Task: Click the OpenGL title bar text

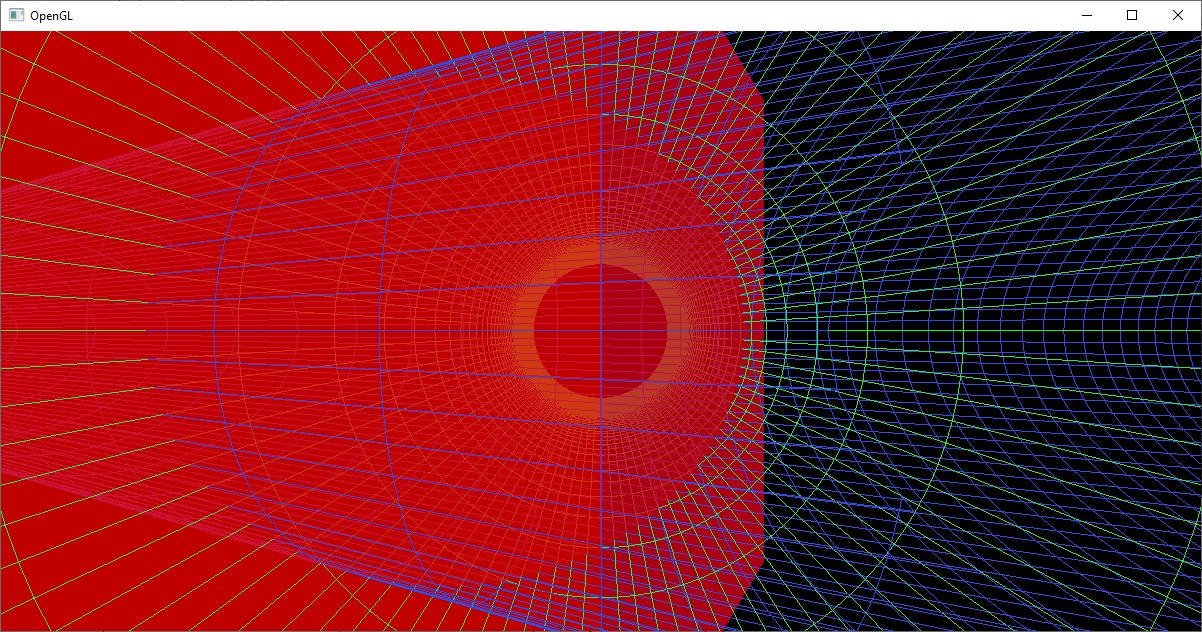Action: (51, 16)
